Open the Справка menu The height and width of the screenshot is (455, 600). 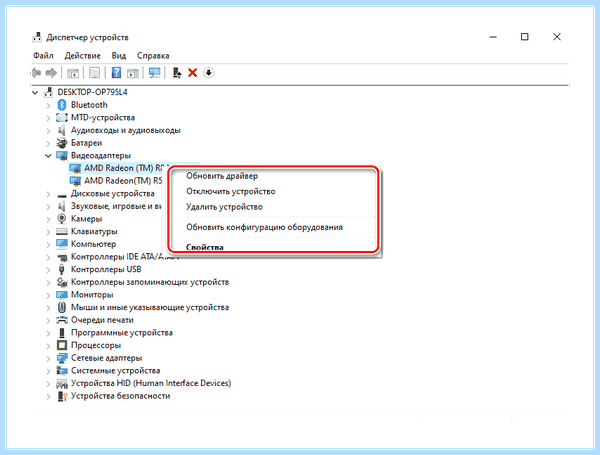pyautogui.click(x=153, y=56)
